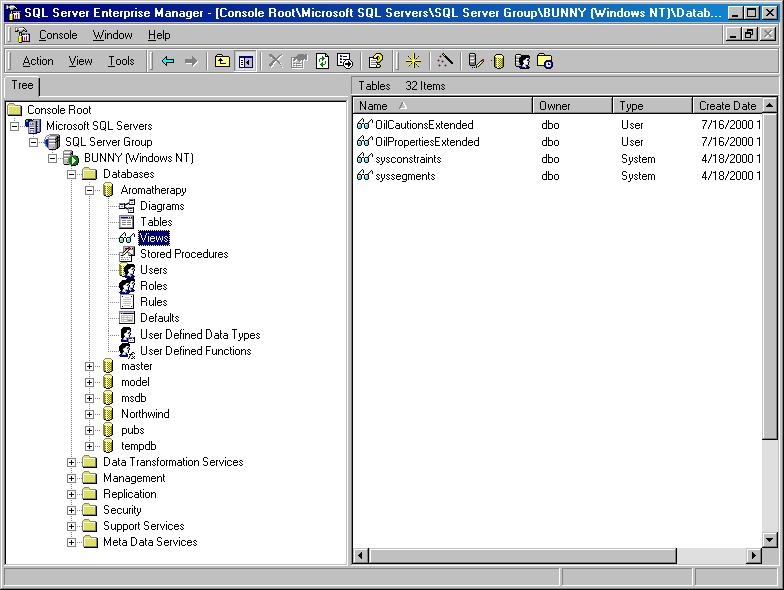The height and width of the screenshot is (590, 784).
Task: Click the New Login toolbar icon
Action: (x=522, y=62)
